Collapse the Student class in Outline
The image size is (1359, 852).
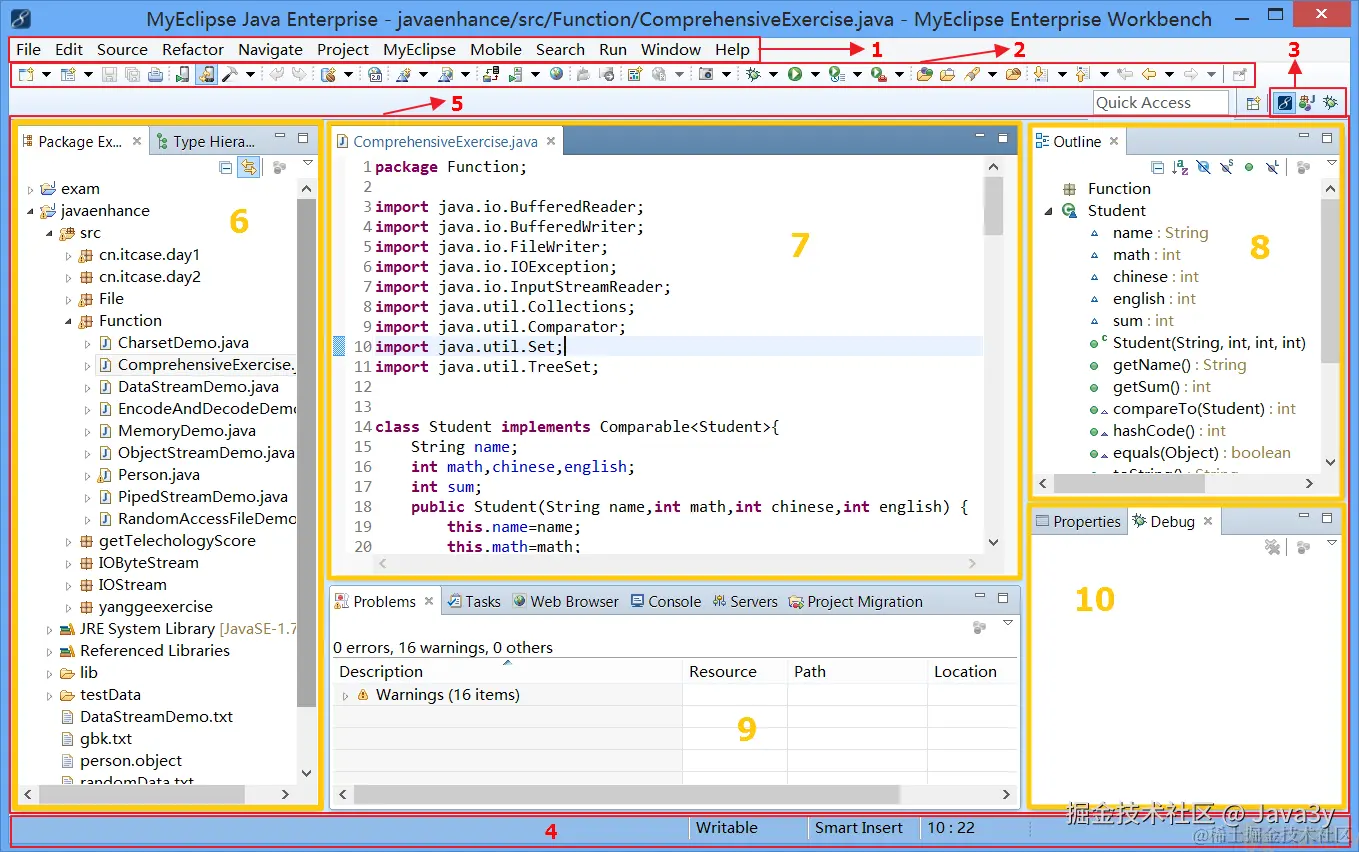[x=1048, y=211]
